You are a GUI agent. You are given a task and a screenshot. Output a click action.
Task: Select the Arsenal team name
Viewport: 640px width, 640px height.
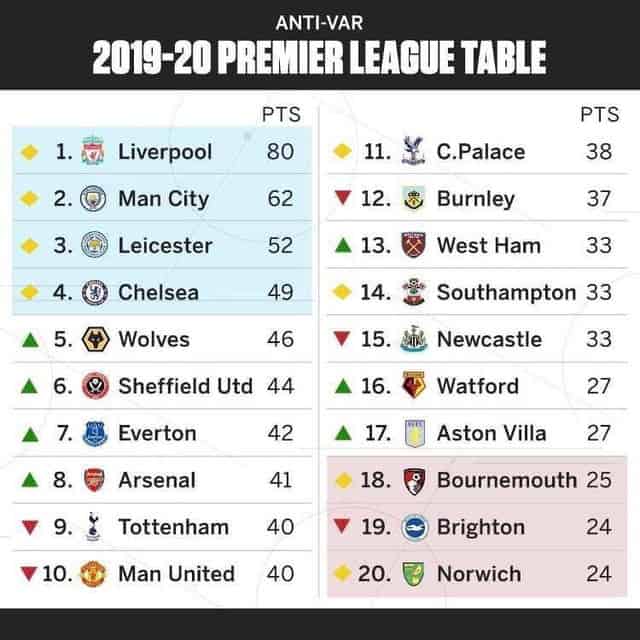(x=157, y=480)
